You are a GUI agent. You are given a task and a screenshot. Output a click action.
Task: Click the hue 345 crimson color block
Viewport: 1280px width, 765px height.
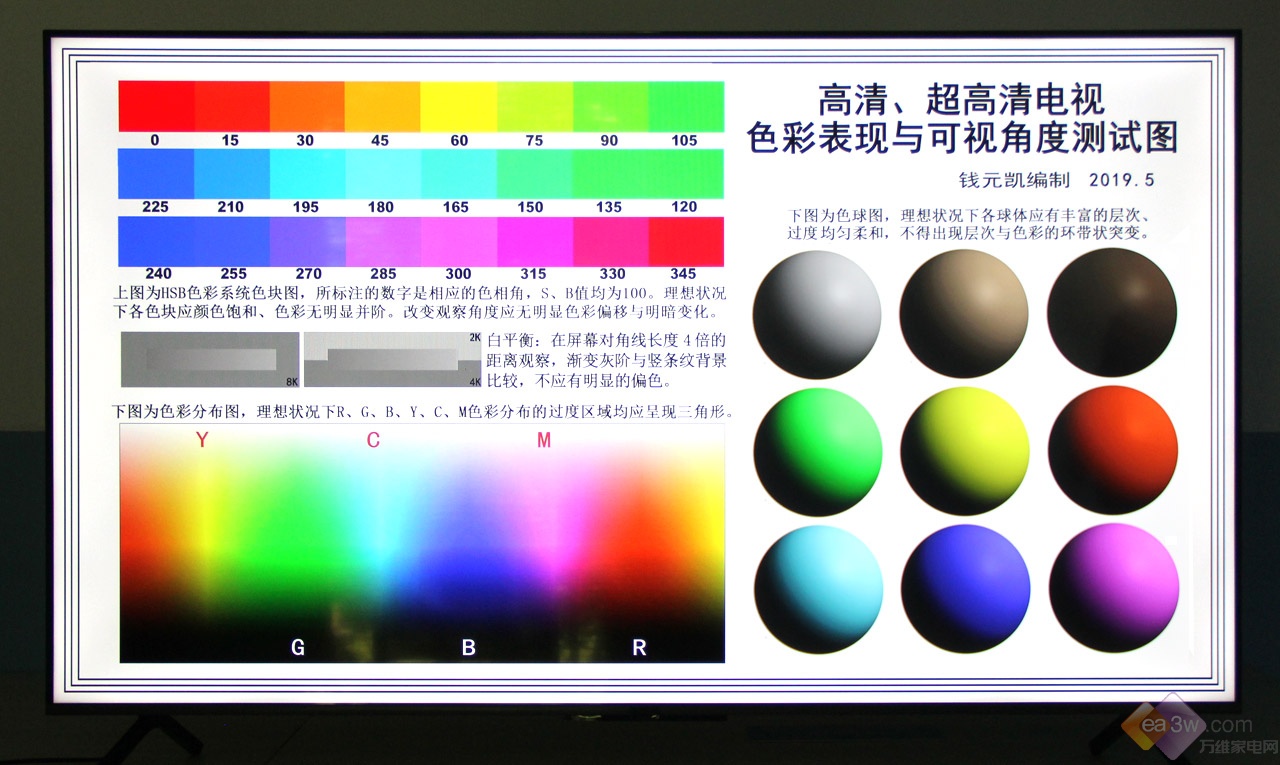click(x=686, y=241)
